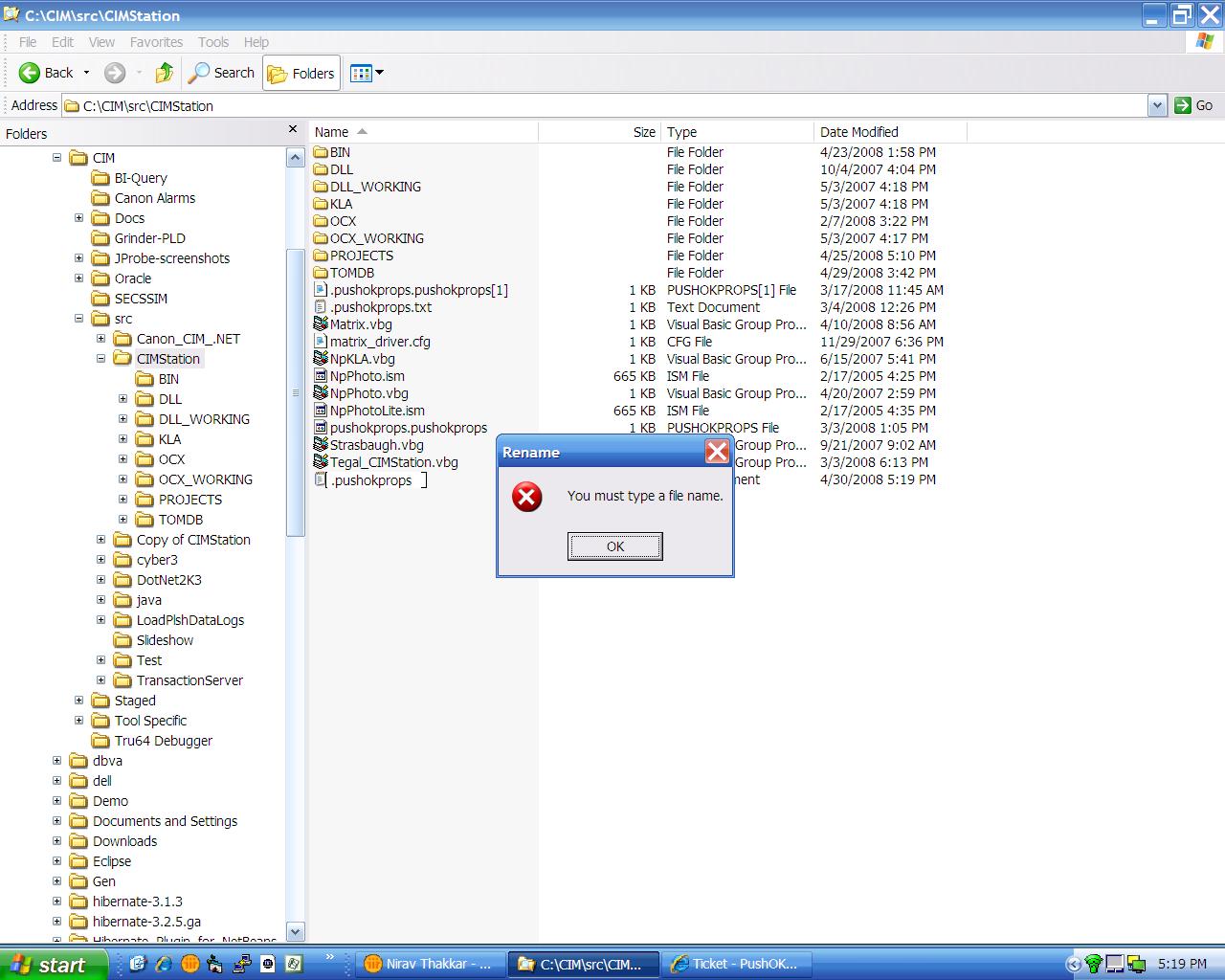Expand the Copy of CIMStation node
This screenshot has height=980, width=1225.
(101, 540)
